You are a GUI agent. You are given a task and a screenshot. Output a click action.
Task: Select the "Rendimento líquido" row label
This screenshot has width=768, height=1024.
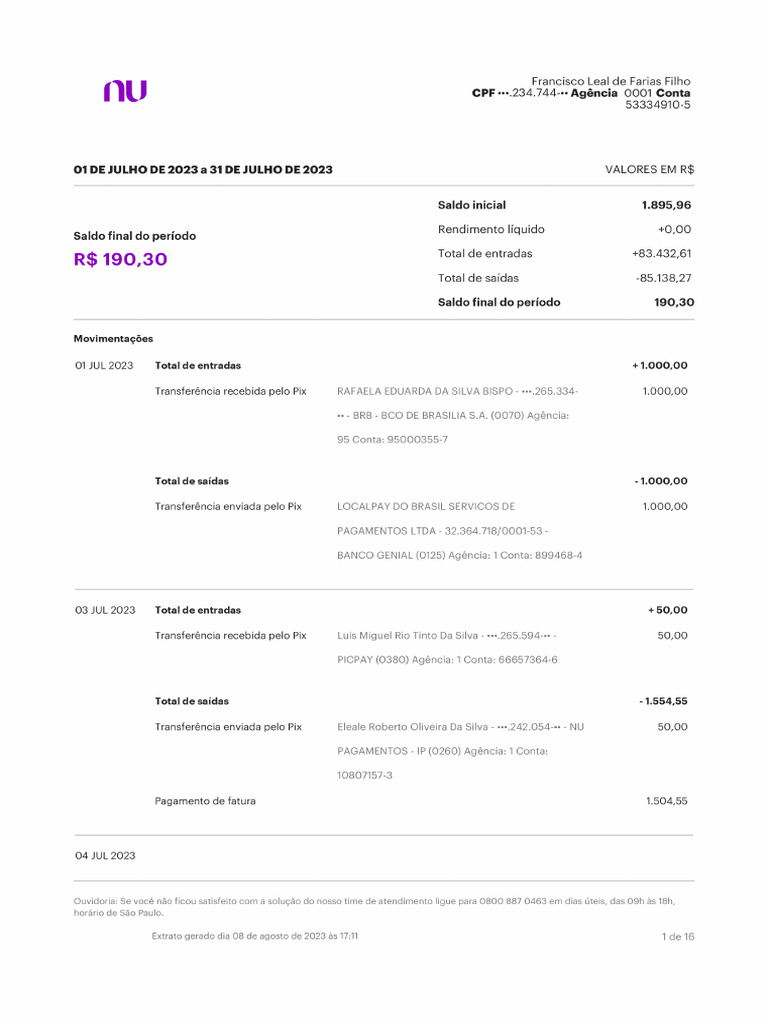[491, 229]
